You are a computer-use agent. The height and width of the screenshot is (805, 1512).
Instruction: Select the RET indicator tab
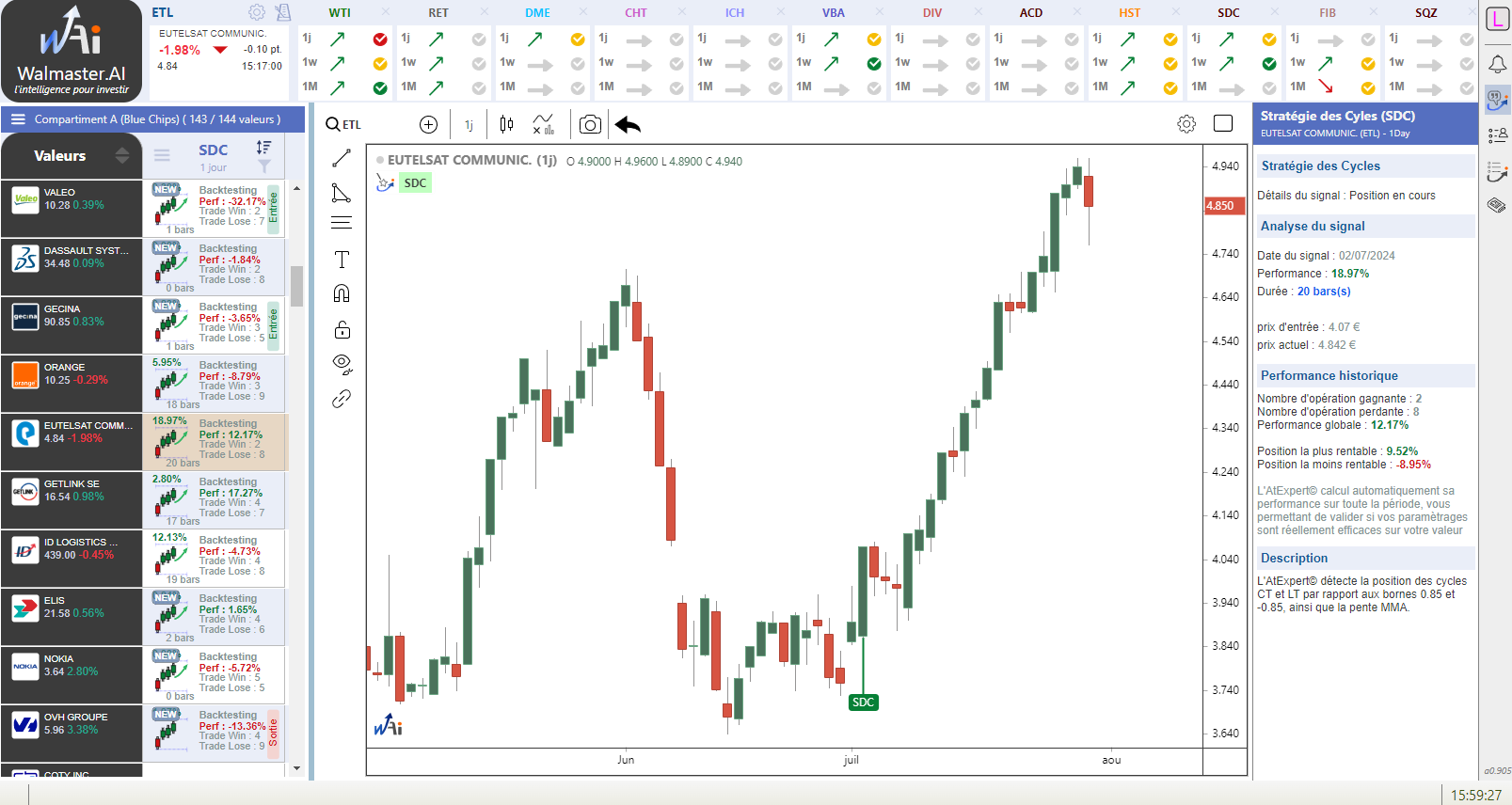[x=438, y=13]
